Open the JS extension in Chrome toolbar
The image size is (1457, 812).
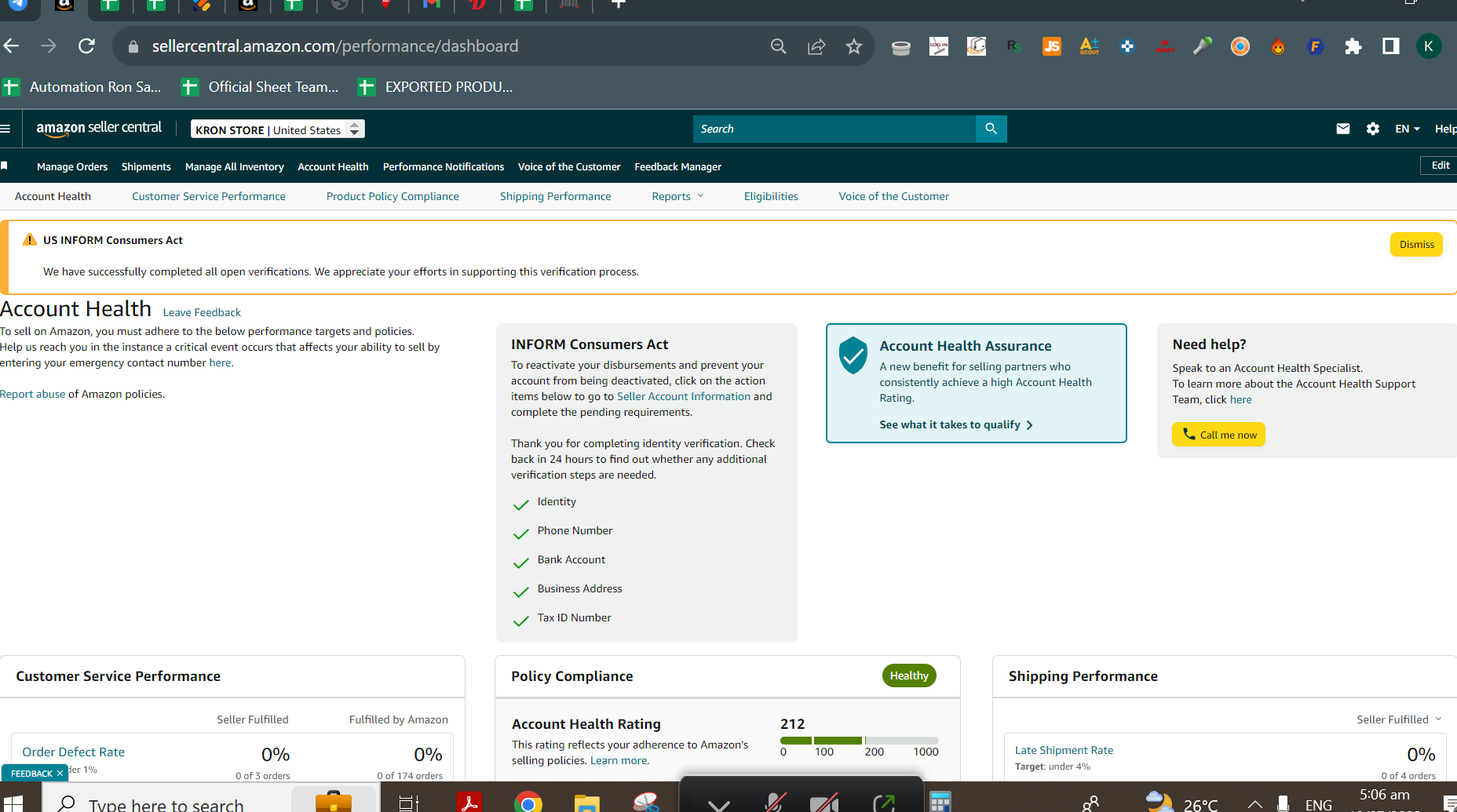(x=1052, y=46)
